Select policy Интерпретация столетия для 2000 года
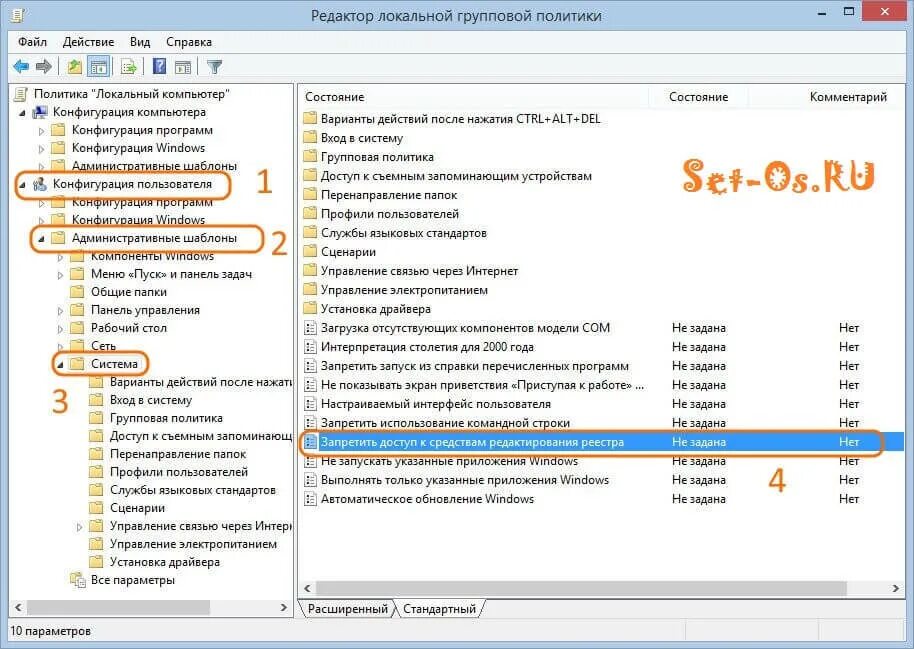Screen dimensions: 914x649 click(427, 347)
